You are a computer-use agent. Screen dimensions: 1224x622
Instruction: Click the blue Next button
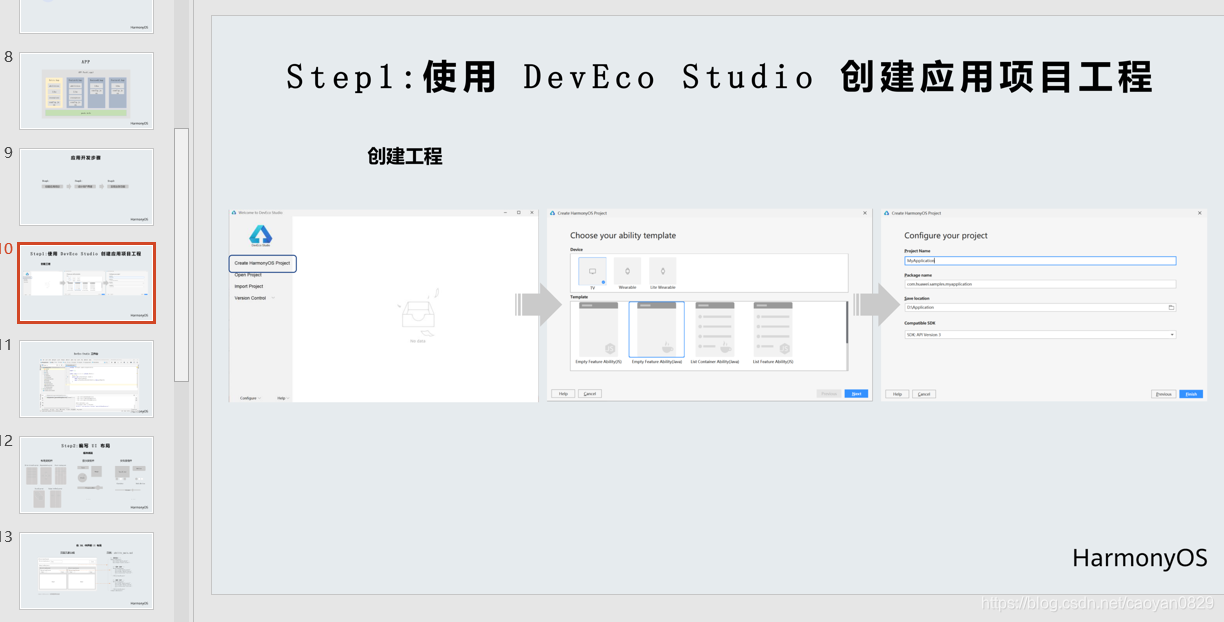856,394
